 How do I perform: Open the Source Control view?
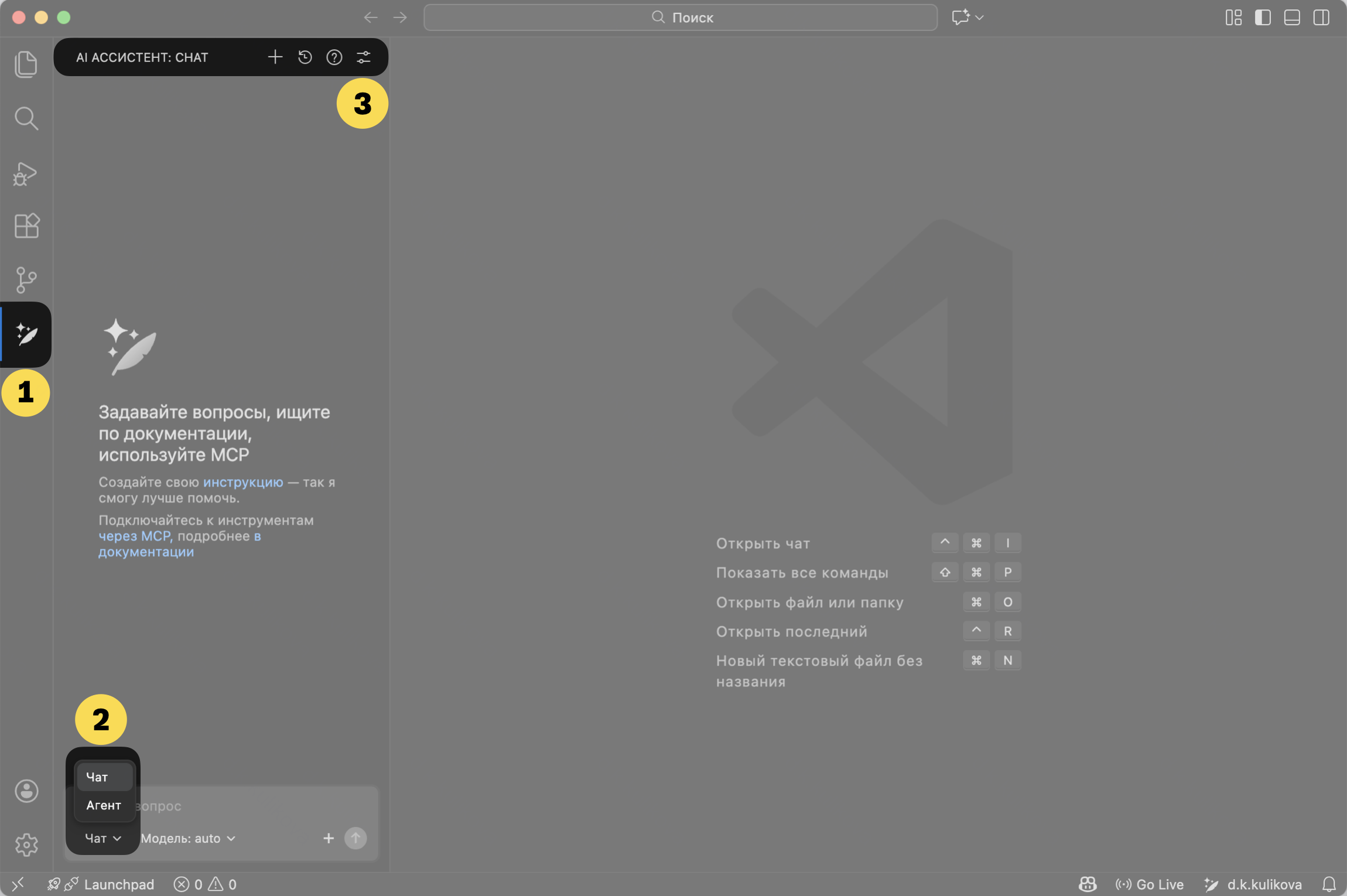(26, 280)
